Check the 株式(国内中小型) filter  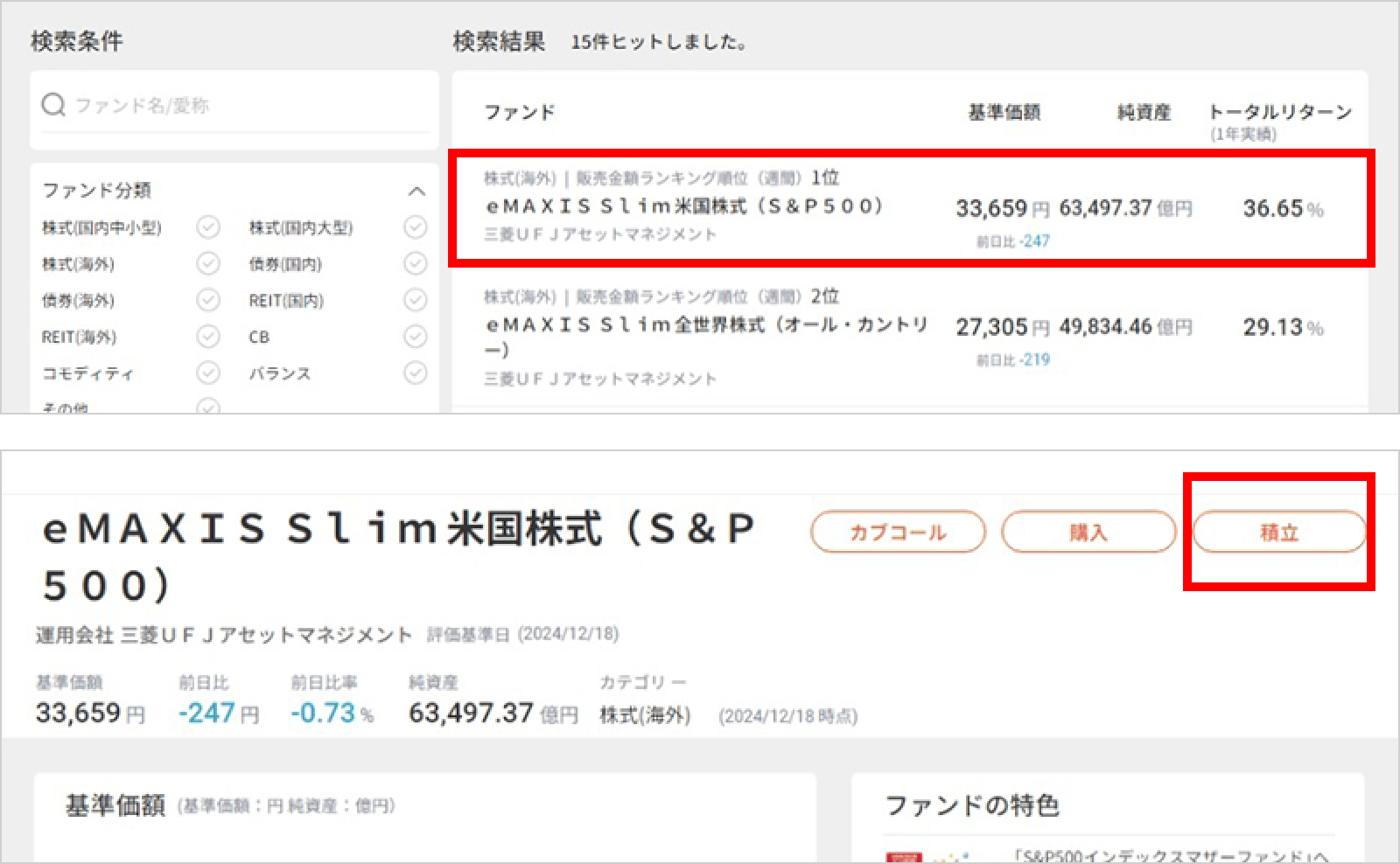point(207,227)
